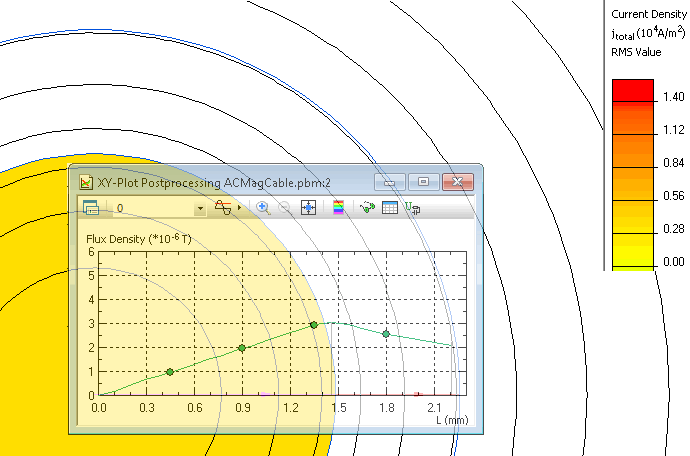Open the rainbow color map icon
This screenshot has height=456, width=690.
pyautogui.click(x=338, y=207)
